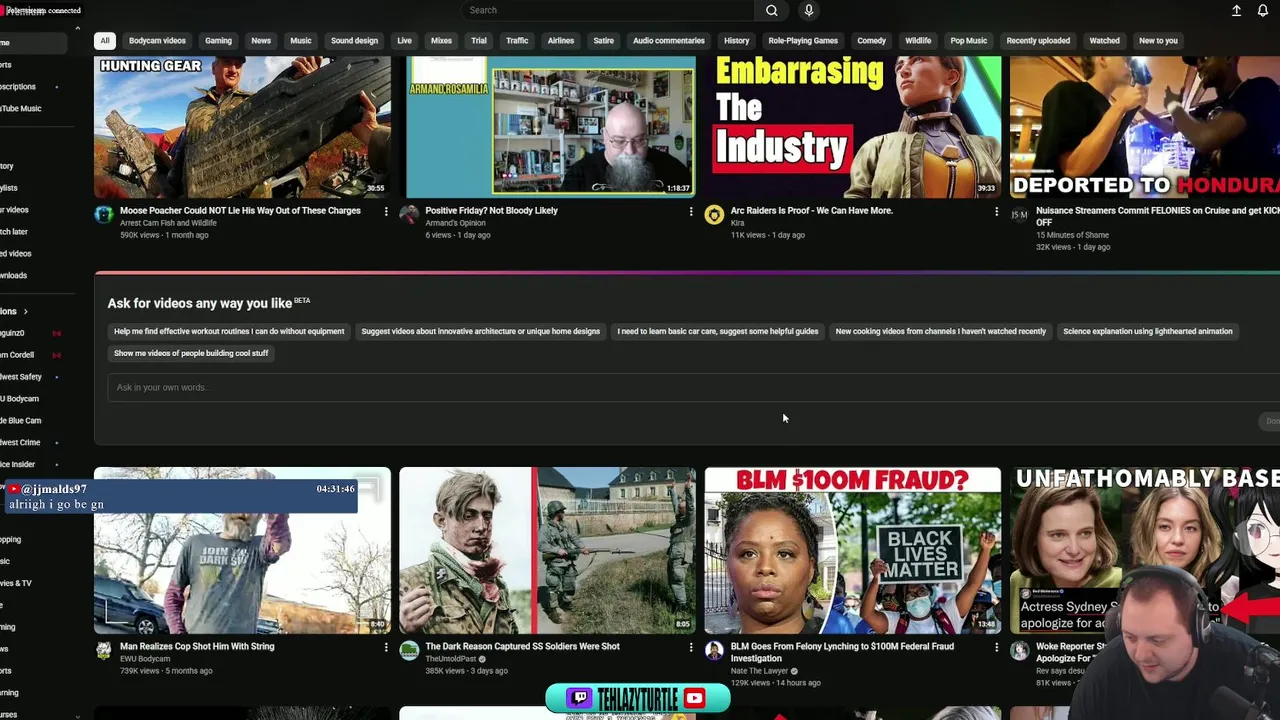The height and width of the screenshot is (720, 1280).
Task: Select the Watched chip
Action: click(x=1104, y=41)
